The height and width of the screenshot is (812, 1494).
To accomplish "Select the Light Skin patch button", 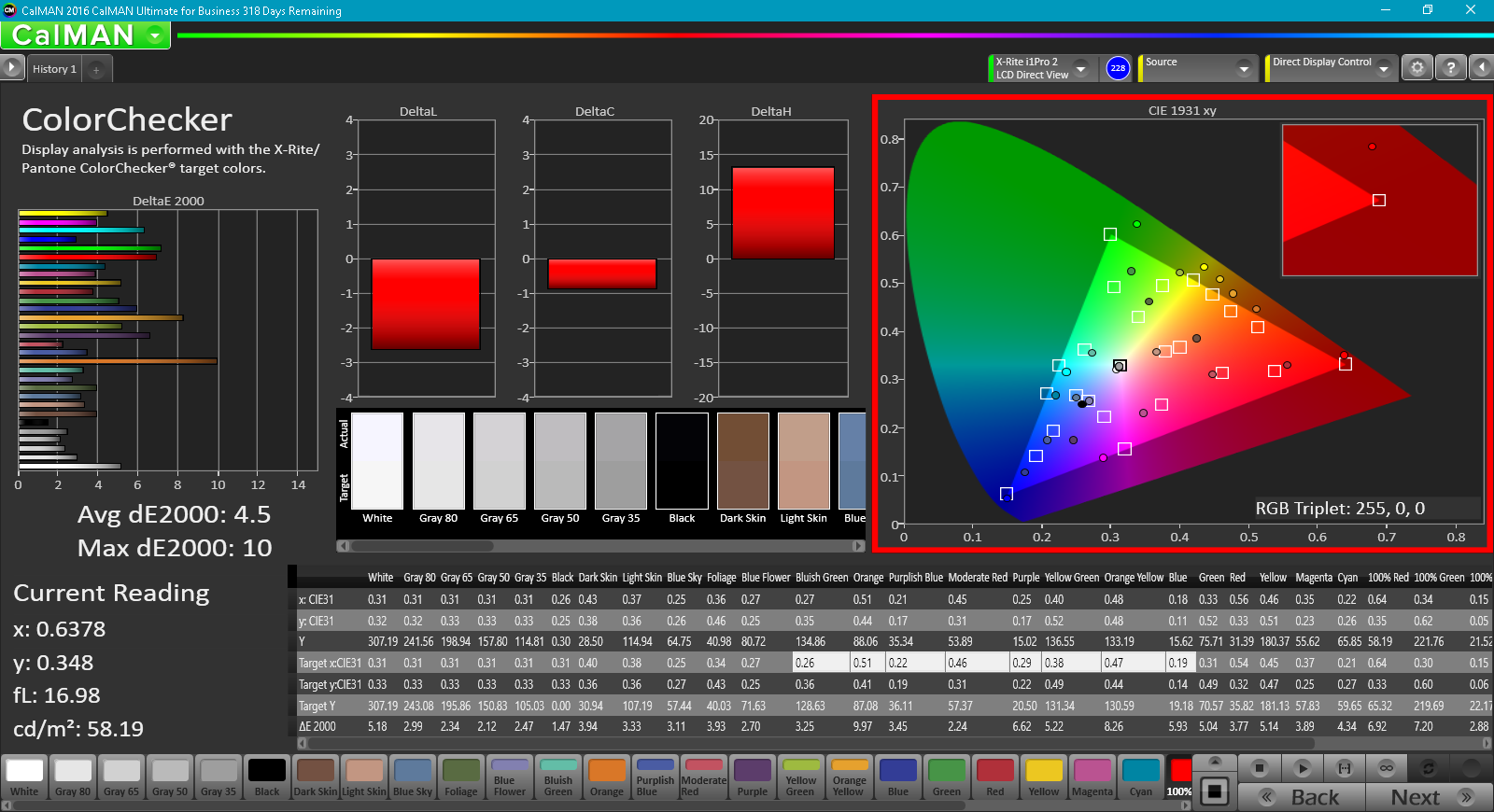I will (364, 777).
